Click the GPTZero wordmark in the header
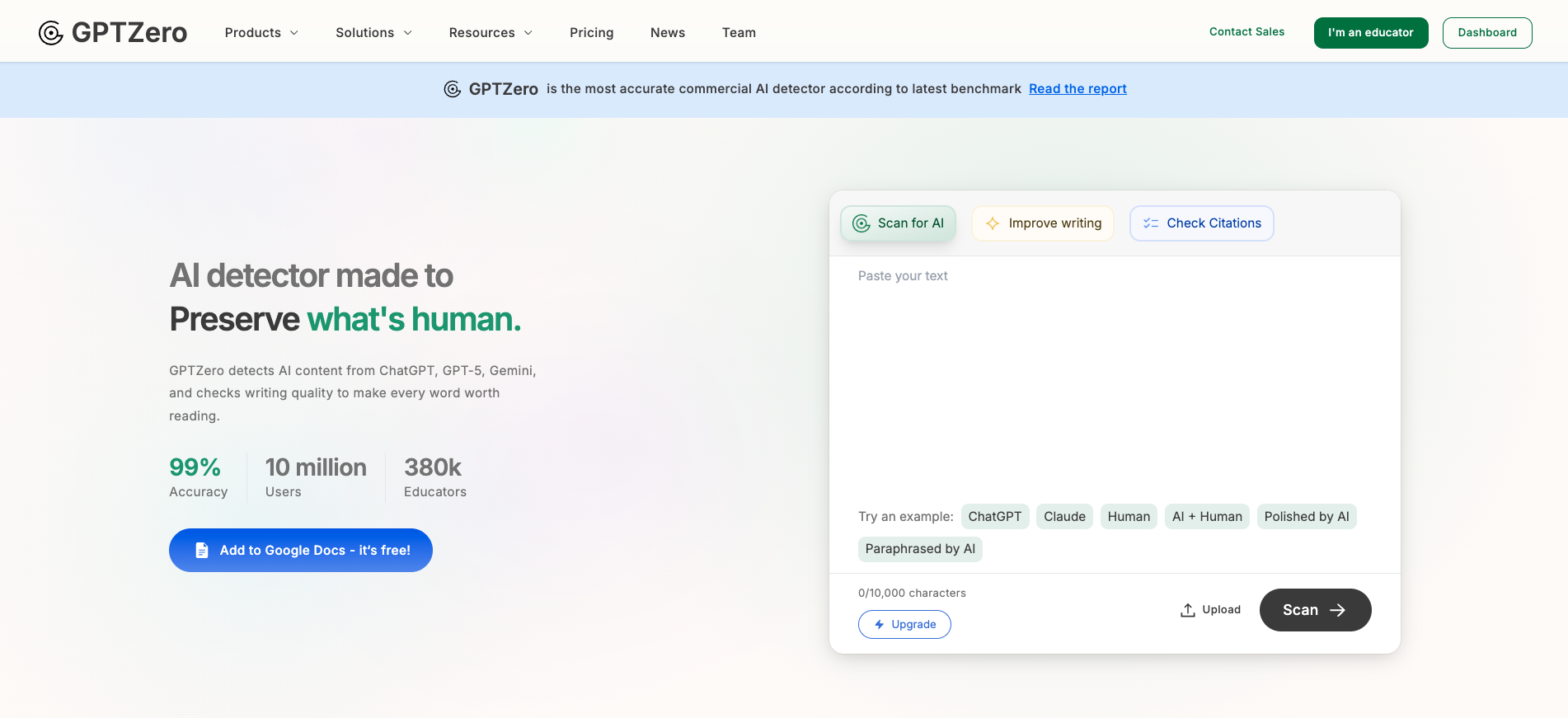Screen dimensions: 1568x718 point(129,33)
